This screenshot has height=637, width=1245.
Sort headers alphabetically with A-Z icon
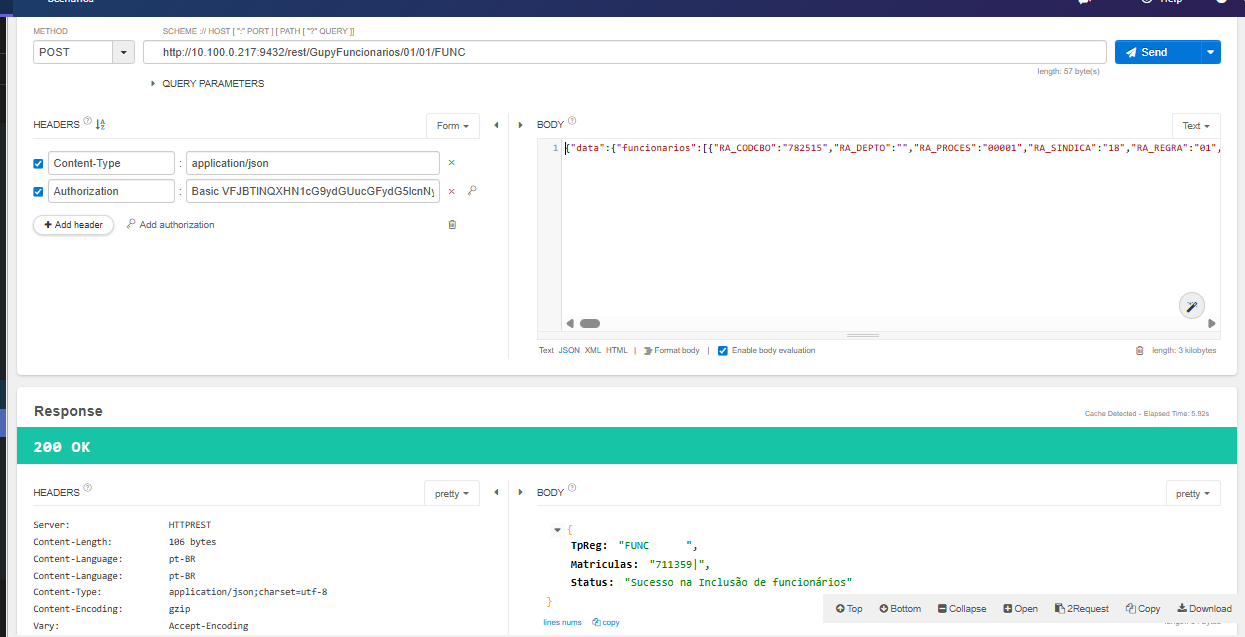(x=100, y=125)
